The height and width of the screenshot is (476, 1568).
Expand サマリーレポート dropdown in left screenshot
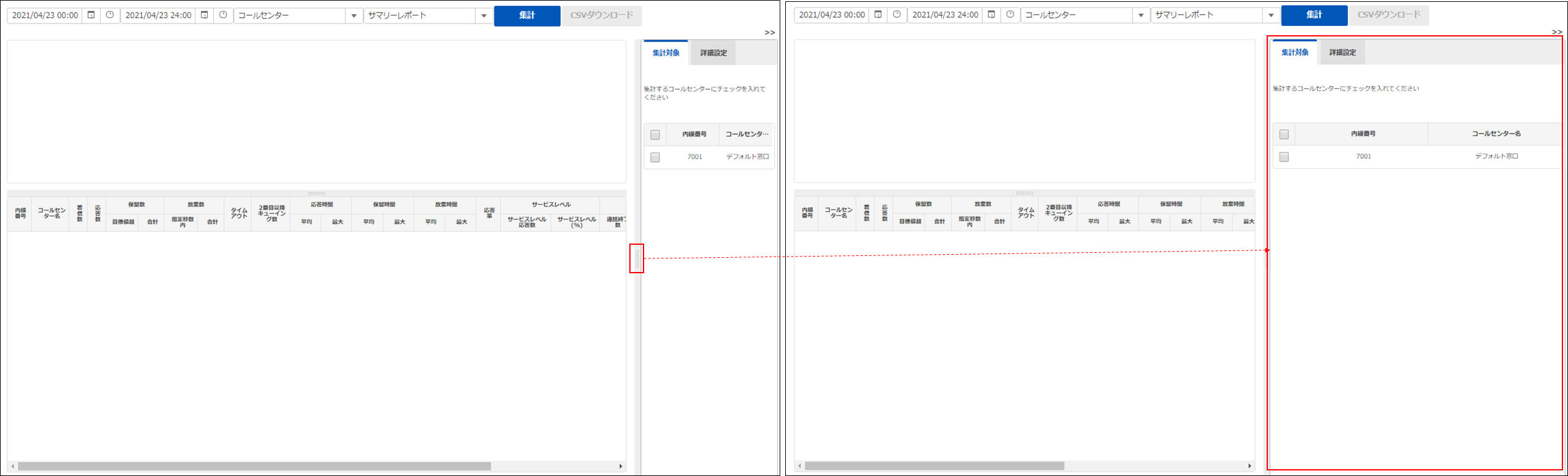tap(484, 16)
